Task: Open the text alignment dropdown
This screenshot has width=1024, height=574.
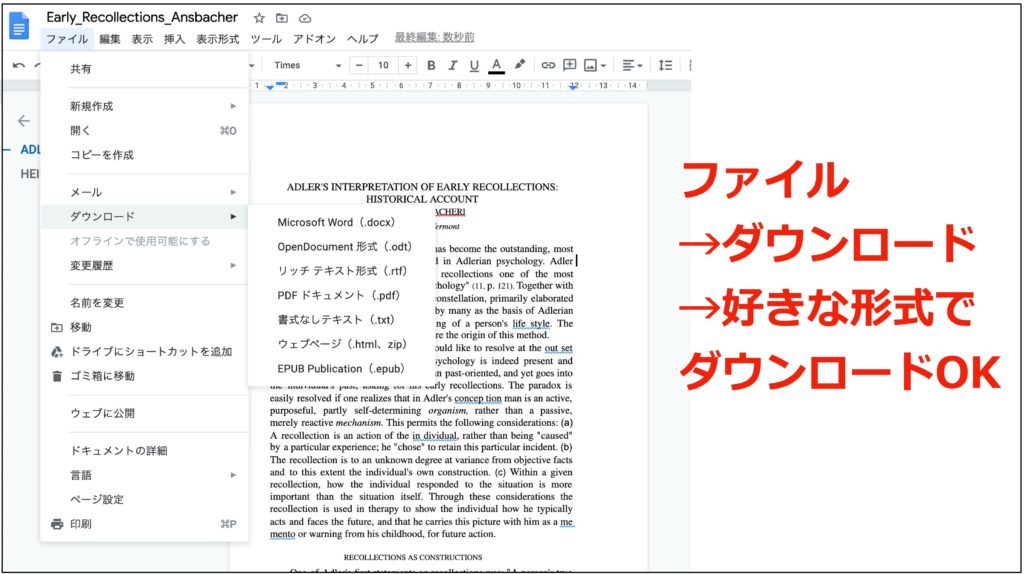Action: [632, 65]
